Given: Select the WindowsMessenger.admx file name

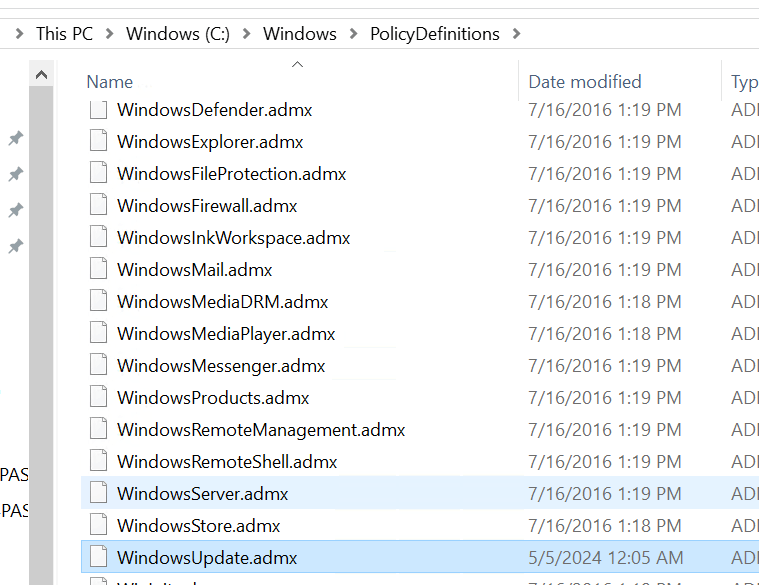Looking at the screenshot, I should tap(221, 365).
